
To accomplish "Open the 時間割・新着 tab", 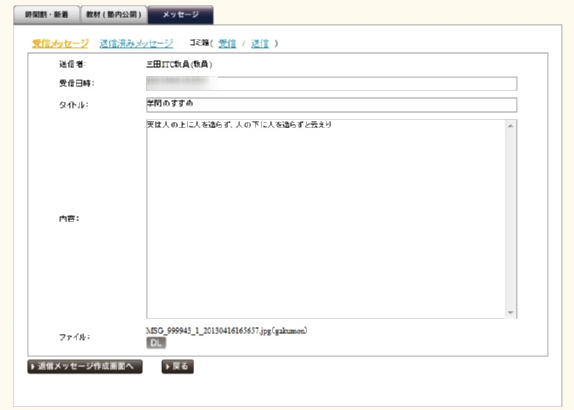I will (46, 15).
